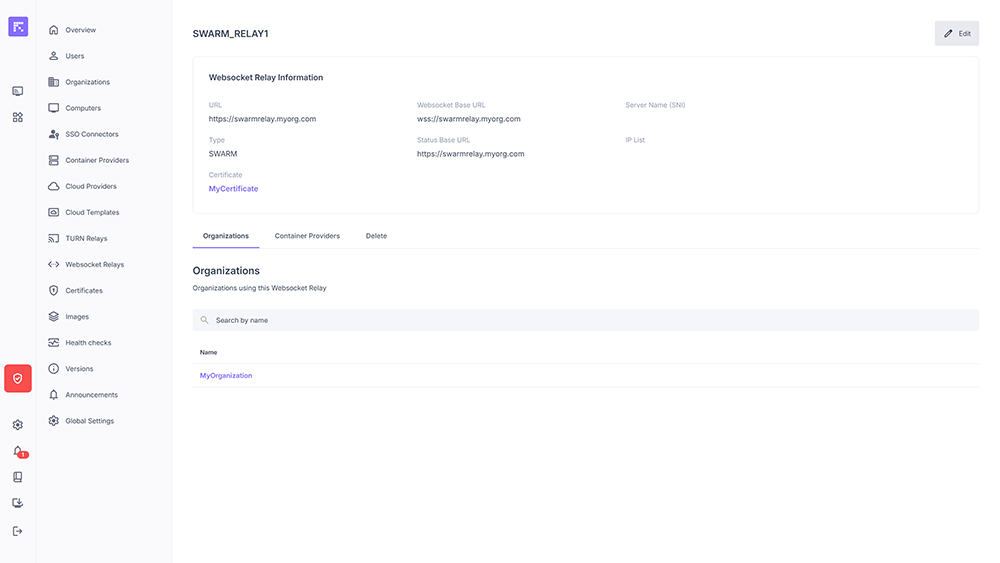1000x563 pixels.
Task: Go to TURN Relays page
Action: [86, 239]
